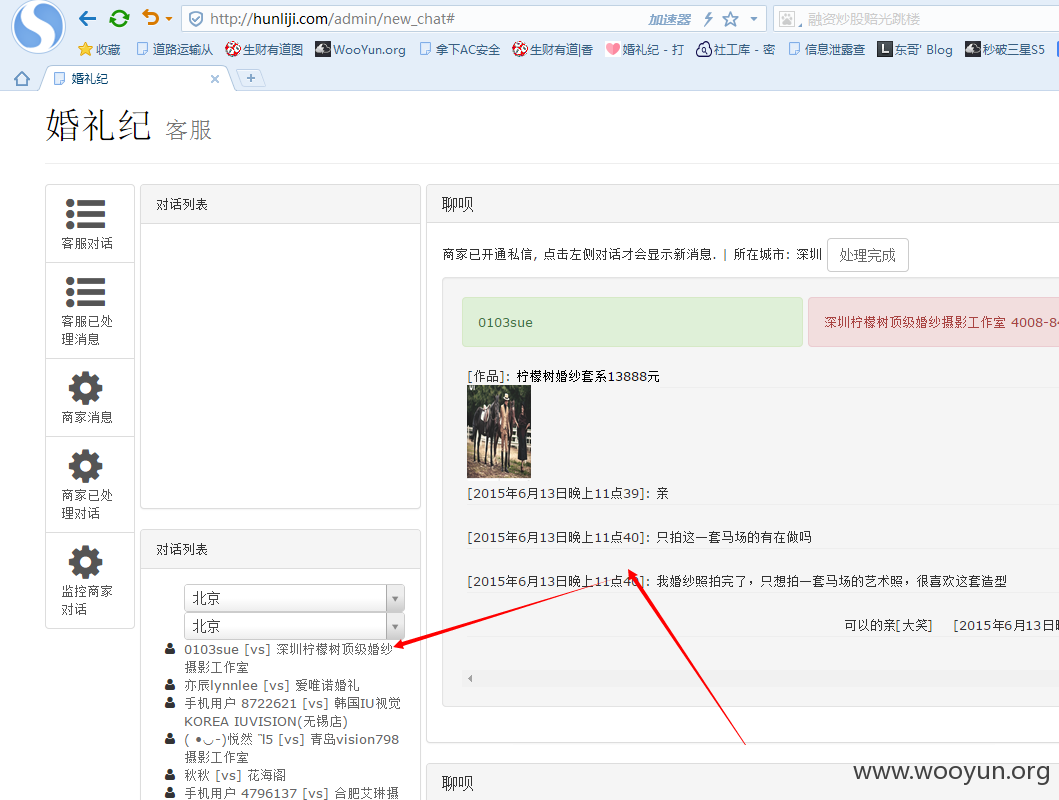Click the lightning bolt speed icon
This screenshot has width=1059, height=800.
coord(708,19)
